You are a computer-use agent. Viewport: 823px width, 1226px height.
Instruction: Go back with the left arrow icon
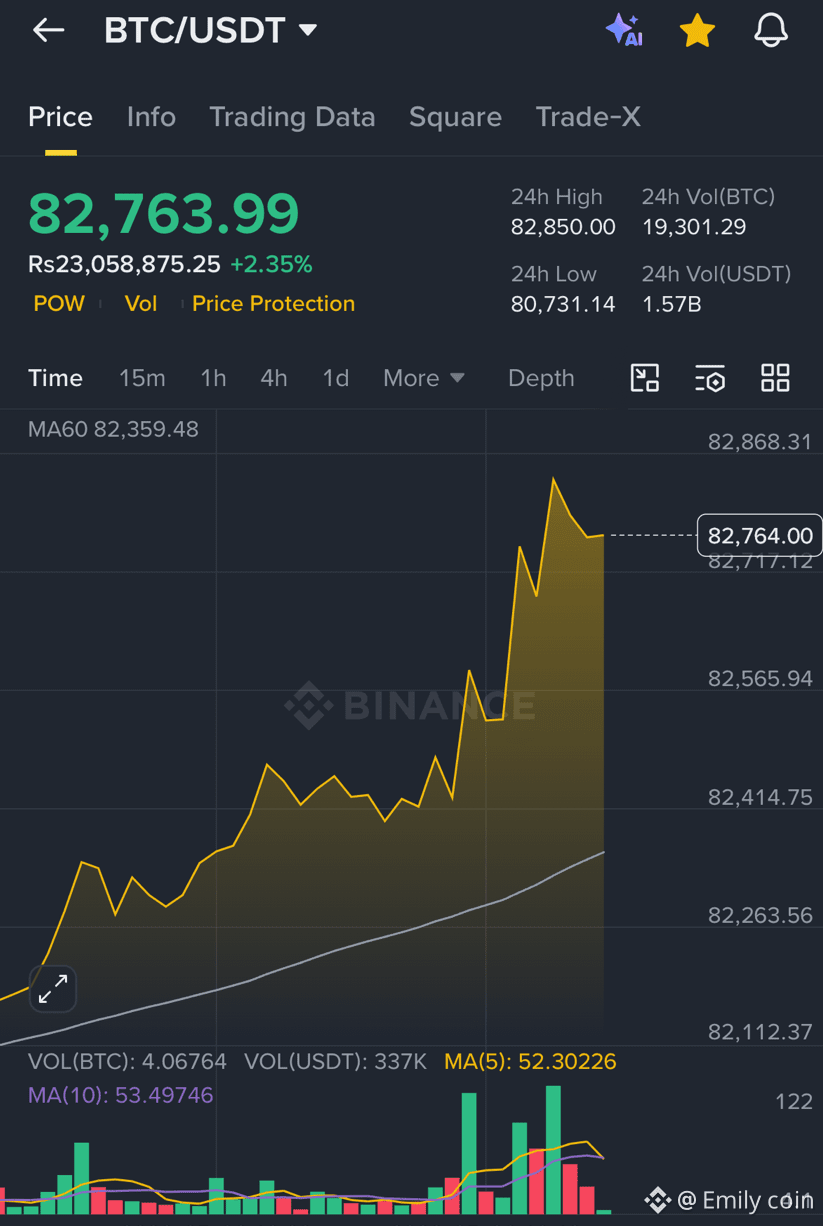point(48,31)
